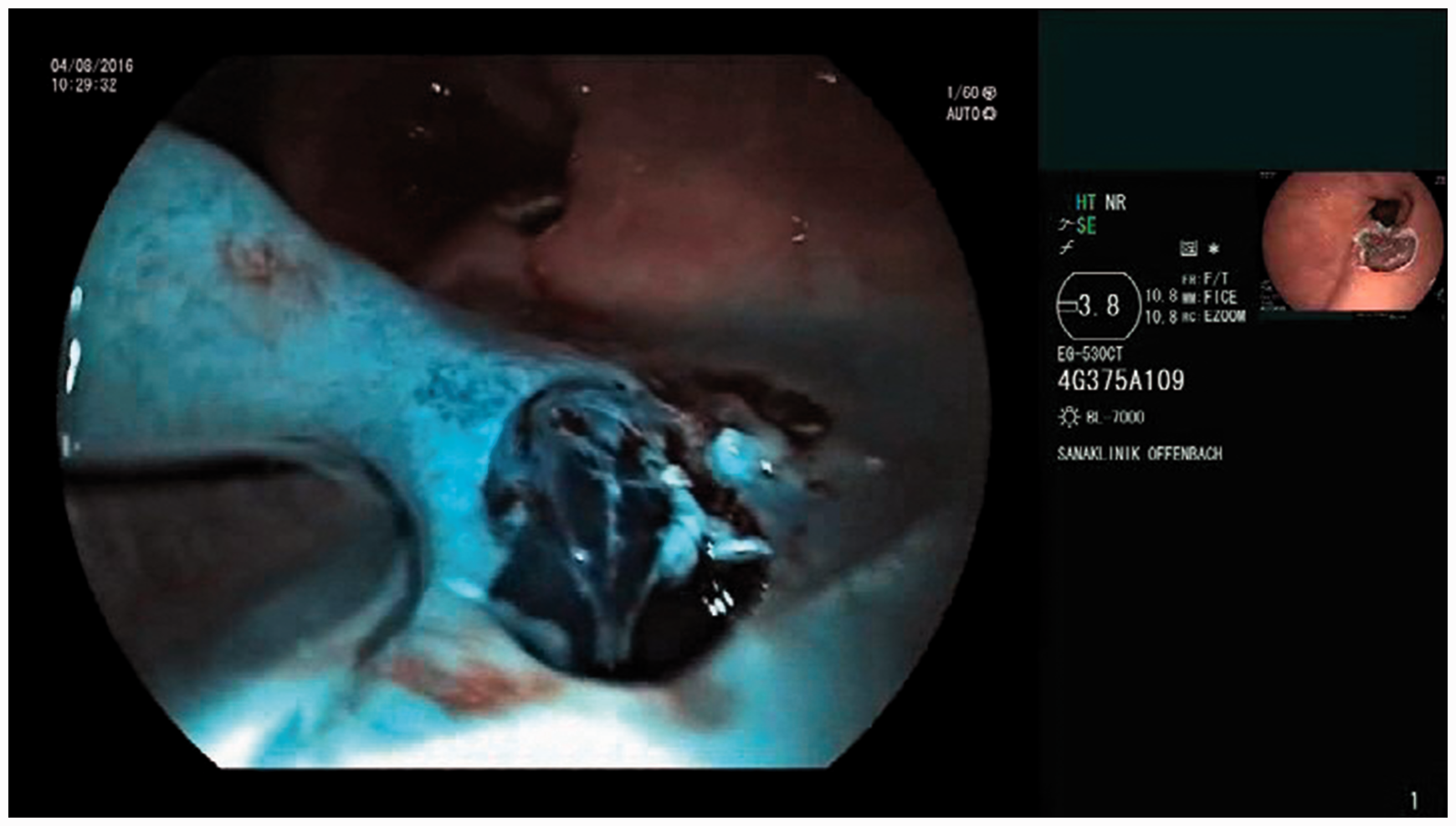Click the SANAKLINIK OFFENBACH hospital name
Image resolution: width=1456 pixels, height=826 pixels.
pyautogui.click(x=1140, y=454)
